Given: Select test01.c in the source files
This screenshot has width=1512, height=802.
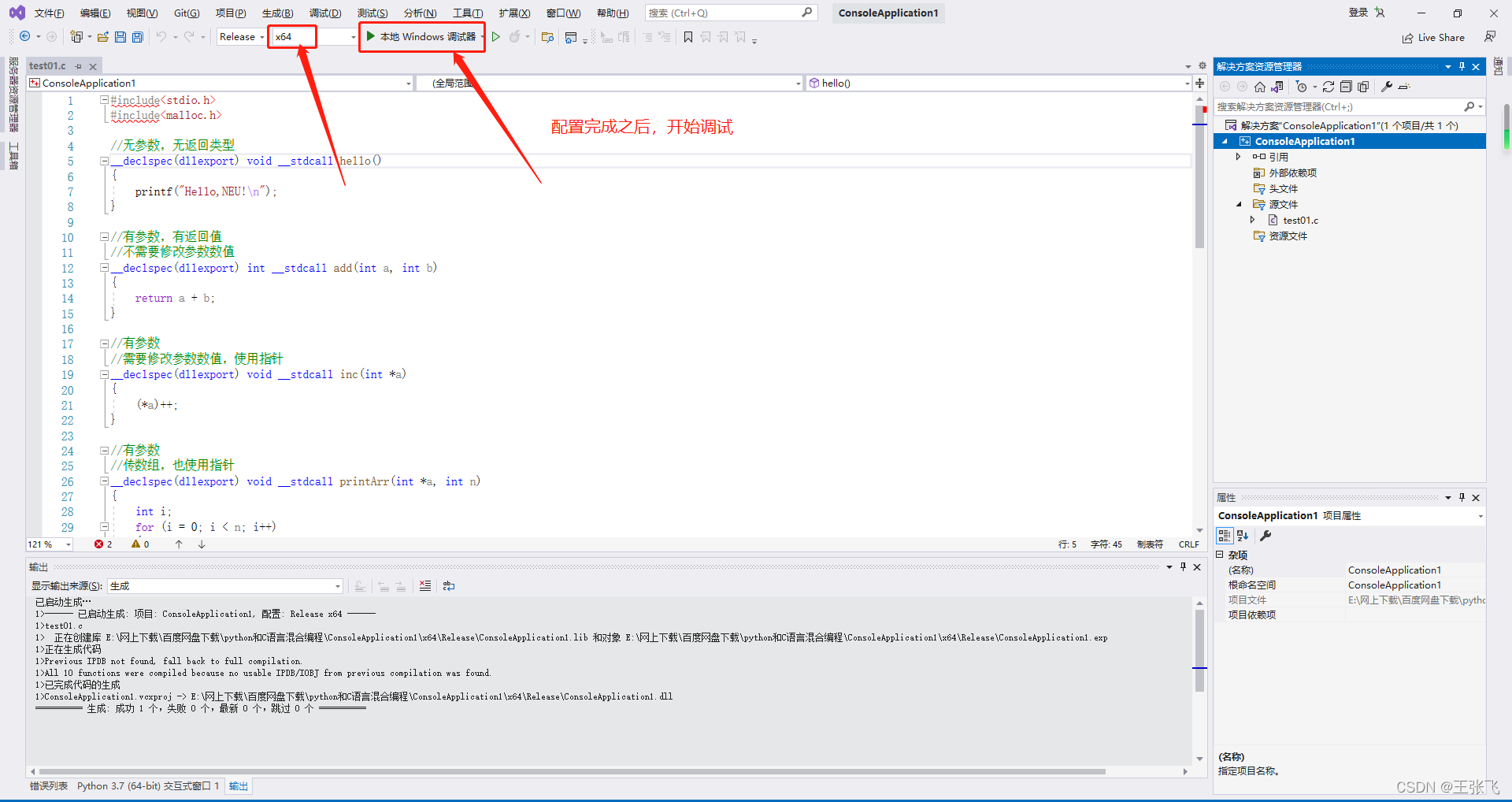Looking at the screenshot, I should [1300, 220].
